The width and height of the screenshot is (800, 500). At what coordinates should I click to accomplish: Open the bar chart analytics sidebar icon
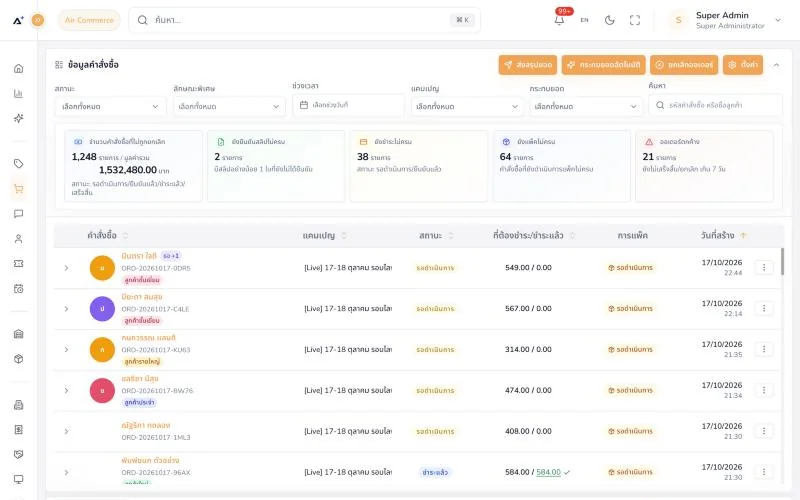pyautogui.click(x=19, y=93)
